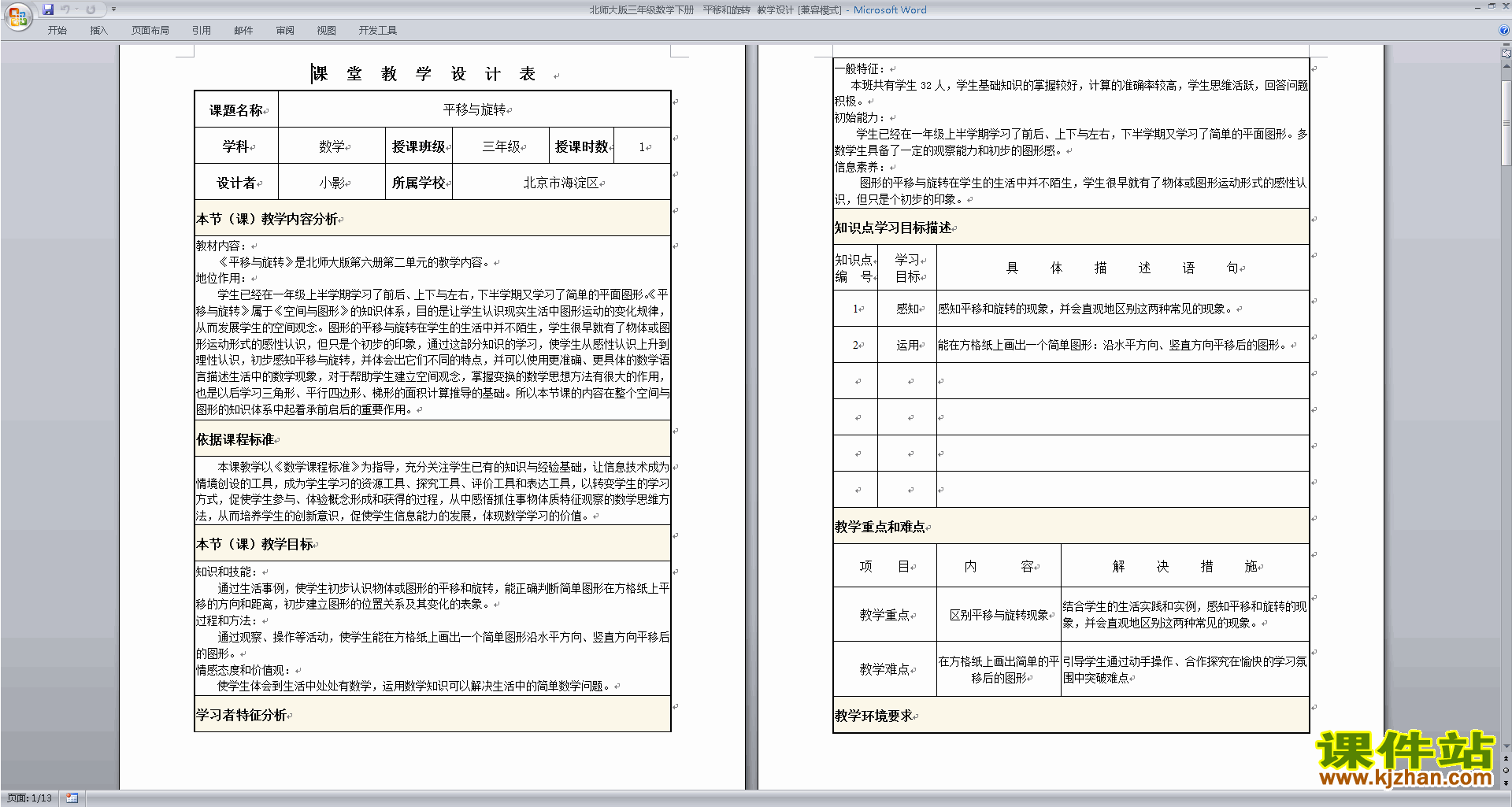Click the heading 教学环境要求

click(874, 716)
